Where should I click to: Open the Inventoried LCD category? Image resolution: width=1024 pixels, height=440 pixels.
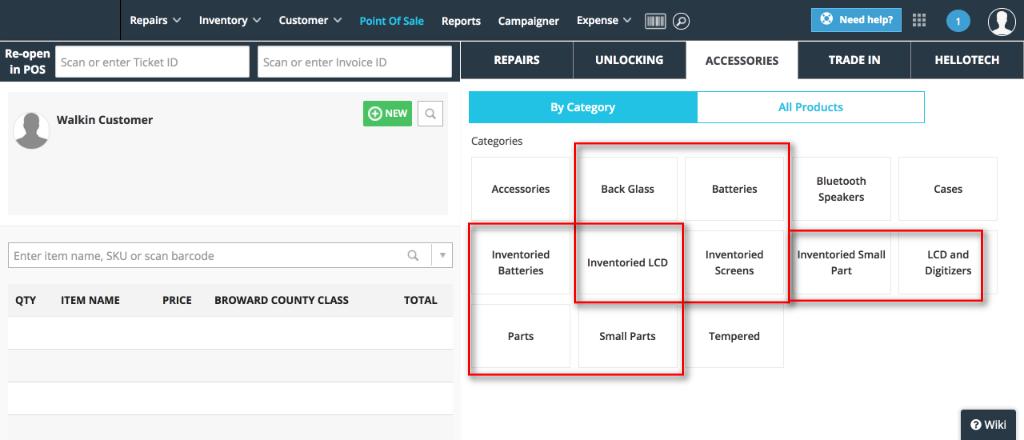628,262
